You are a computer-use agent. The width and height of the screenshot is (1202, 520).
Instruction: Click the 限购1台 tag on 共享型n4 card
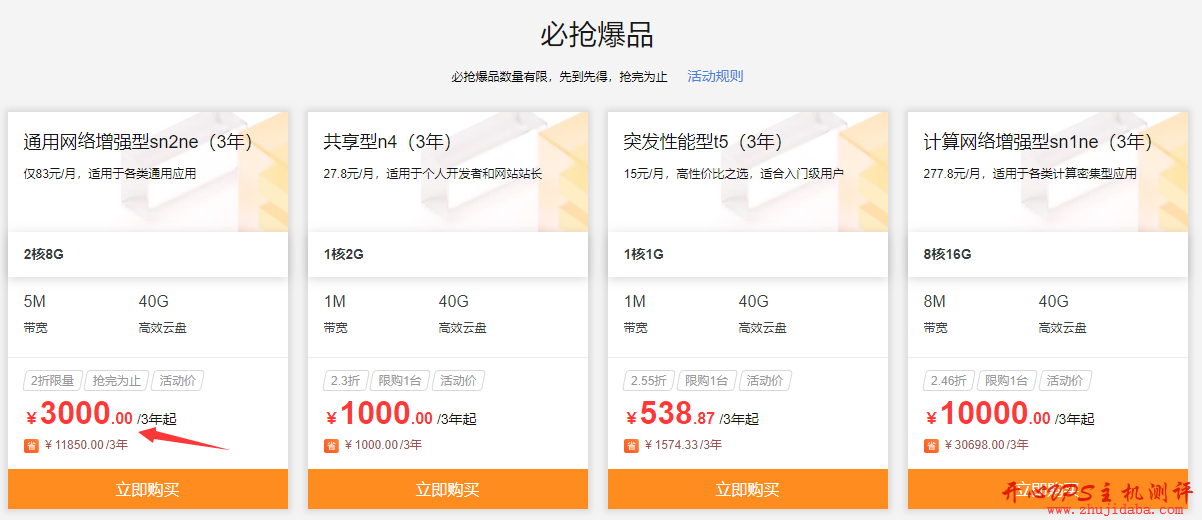pos(400,381)
